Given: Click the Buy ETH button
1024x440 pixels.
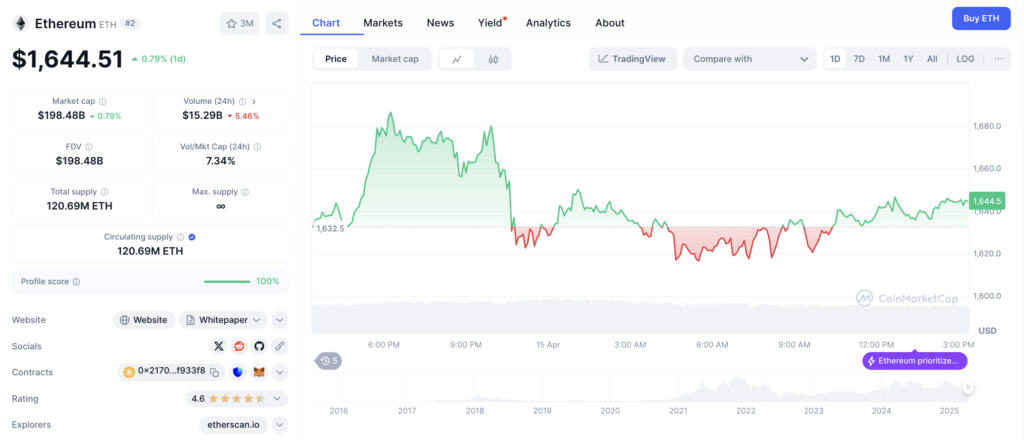Looking at the screenshot, I should 981,18.
